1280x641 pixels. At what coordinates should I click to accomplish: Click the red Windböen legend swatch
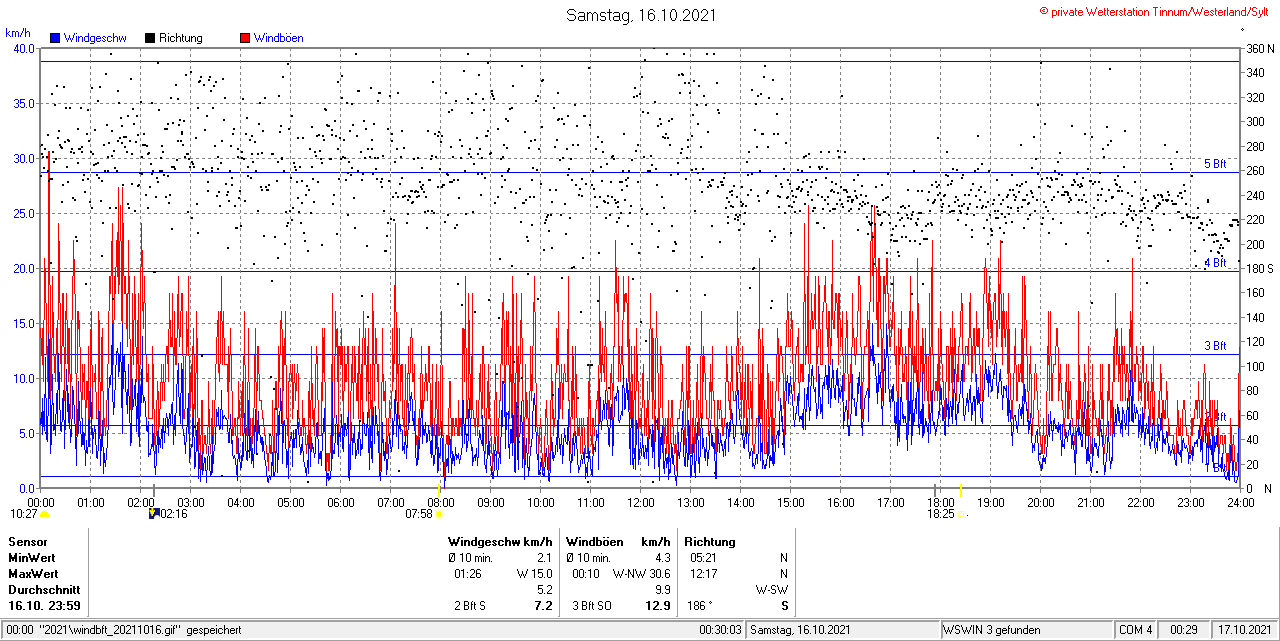245,38
